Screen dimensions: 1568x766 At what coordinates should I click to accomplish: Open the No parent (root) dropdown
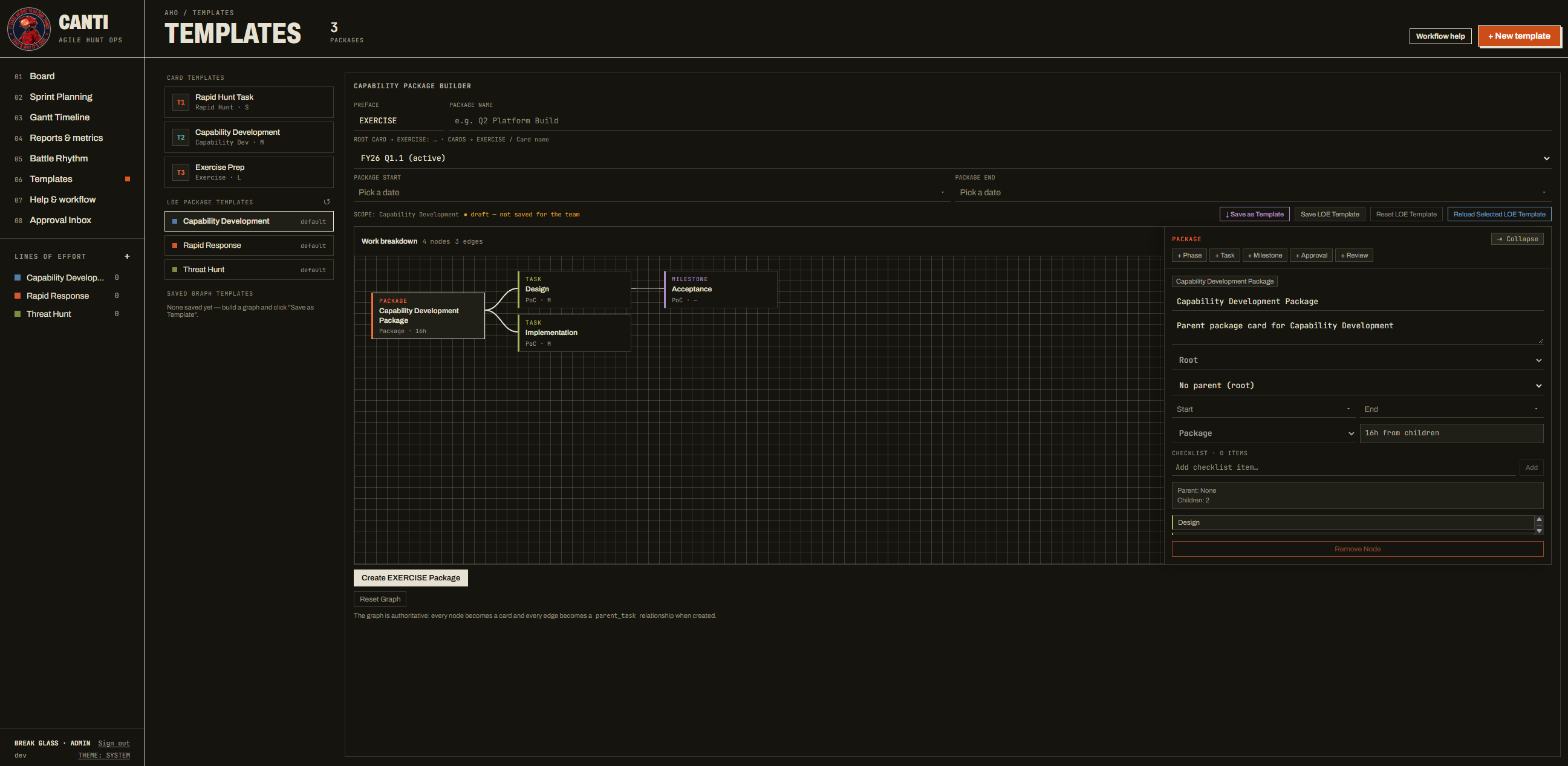(1358, 385)
